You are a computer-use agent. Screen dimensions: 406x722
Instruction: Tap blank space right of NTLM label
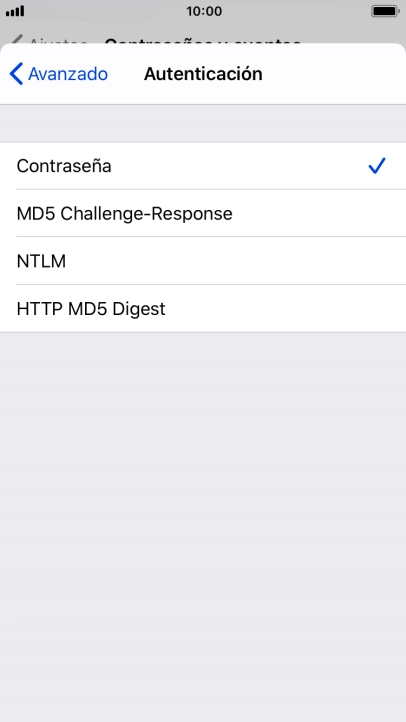[x=235, y=261]
